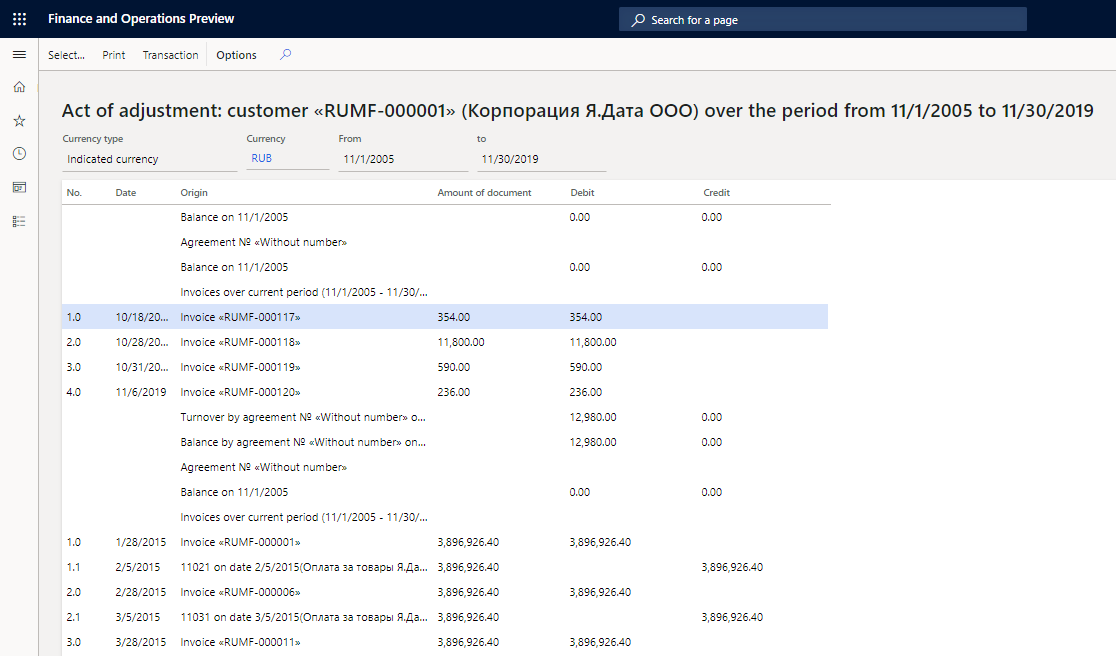Screen dimensions: 1116x656
Task: Open the From date picker
Action: pos(400,158)
